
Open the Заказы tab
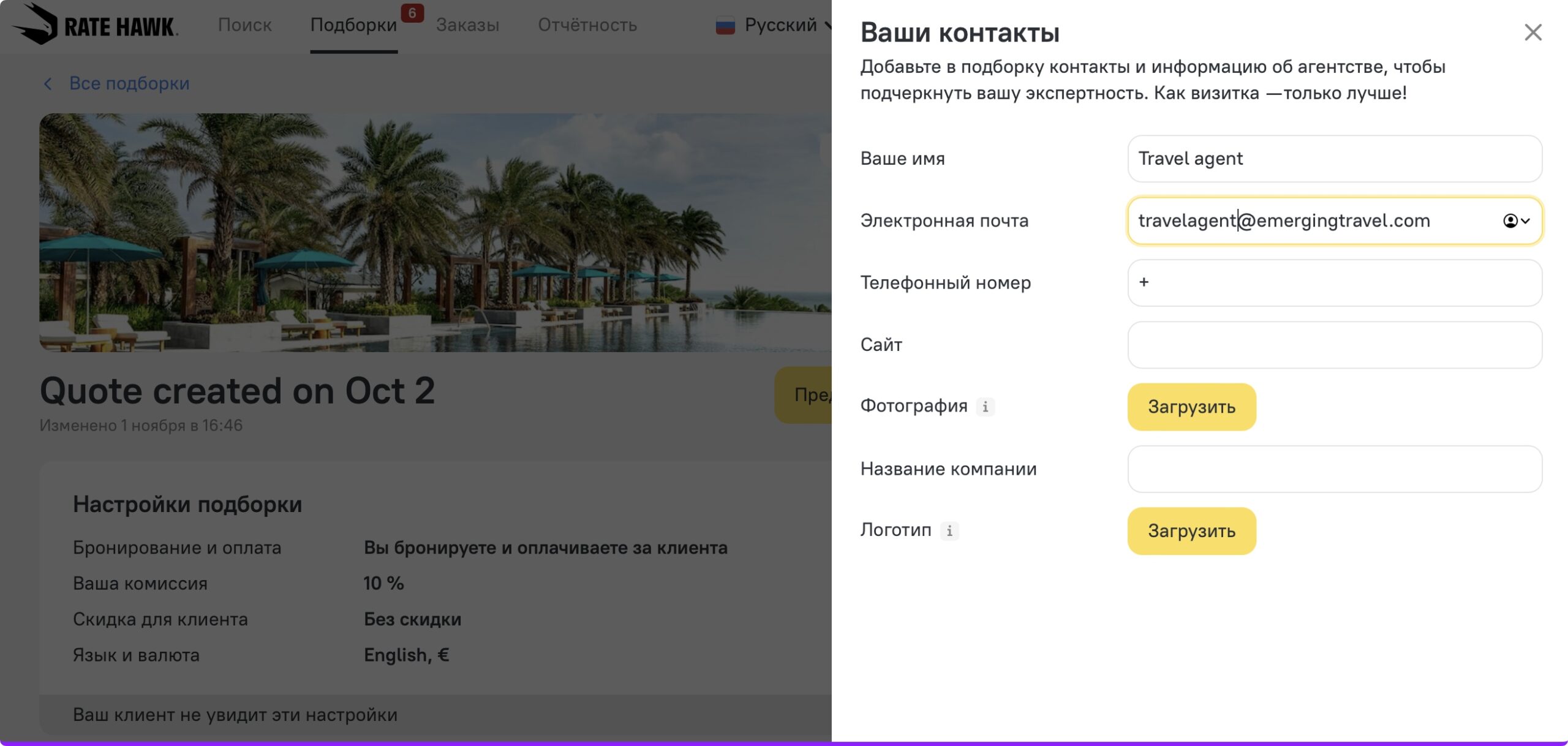coord(468,25)
